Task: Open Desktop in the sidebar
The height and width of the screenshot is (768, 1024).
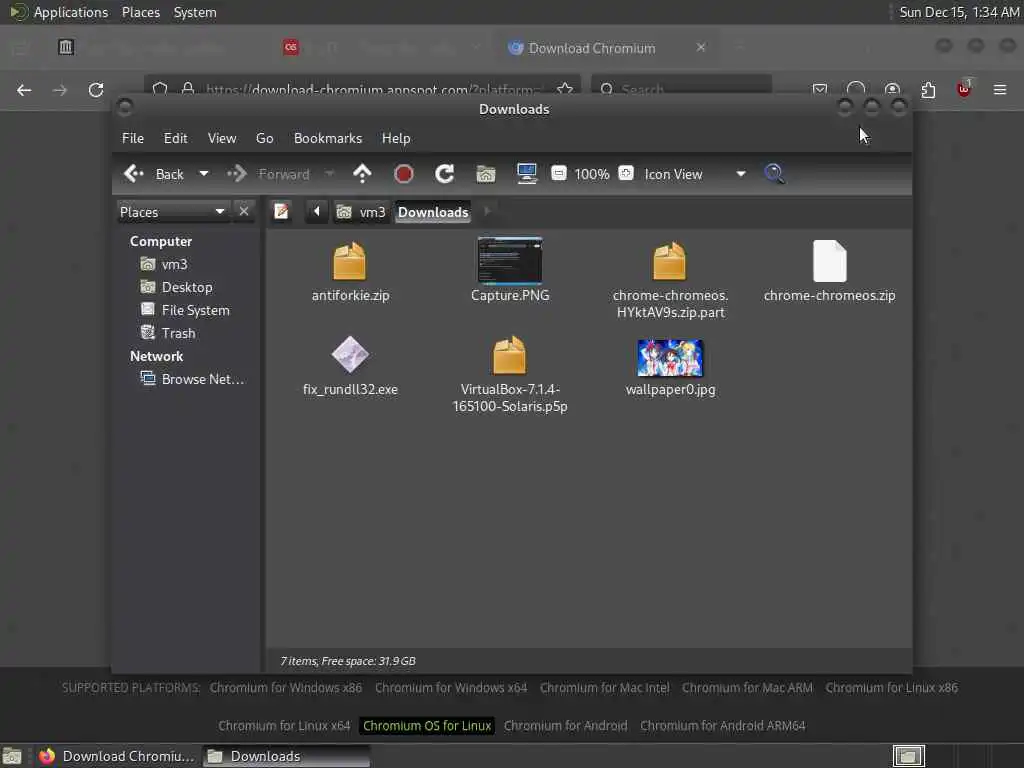Action: 177,287
